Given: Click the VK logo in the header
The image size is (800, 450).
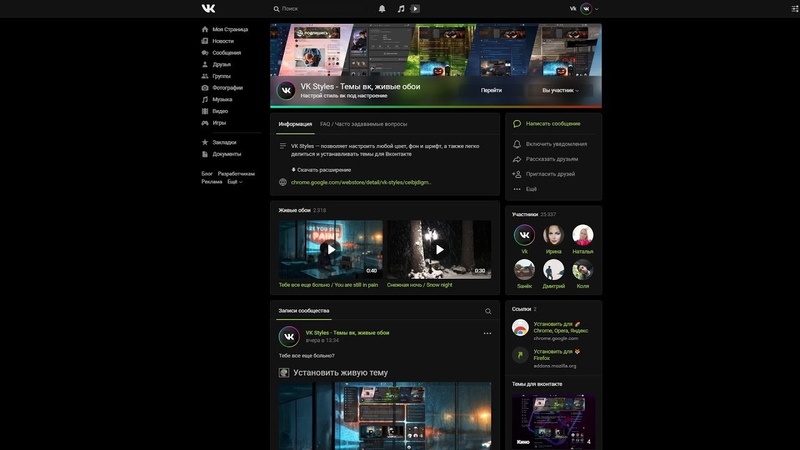Looking at the screenshot, I should click(x=208, y=8).
